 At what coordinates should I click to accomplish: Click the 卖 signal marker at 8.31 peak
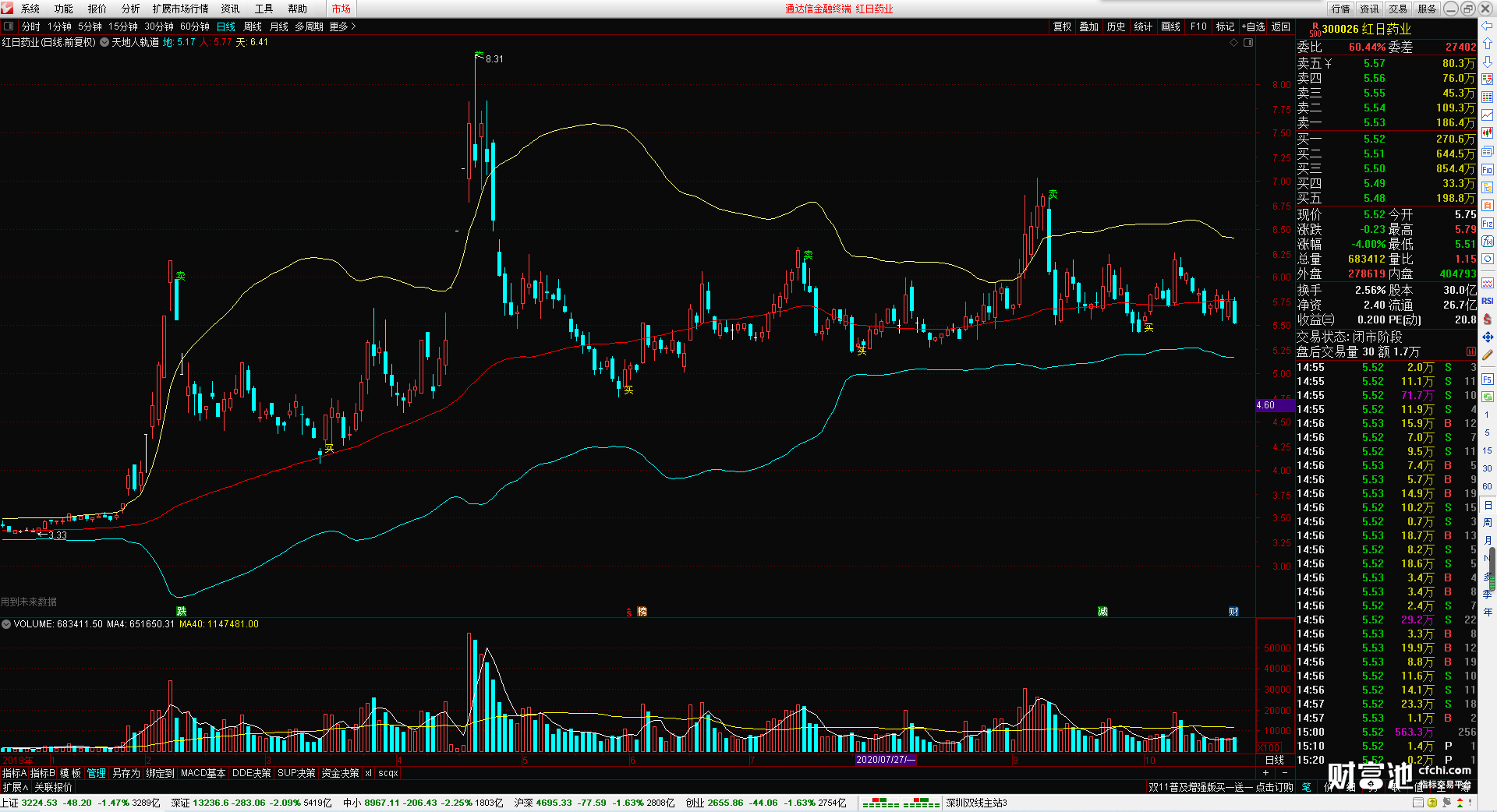479,55
